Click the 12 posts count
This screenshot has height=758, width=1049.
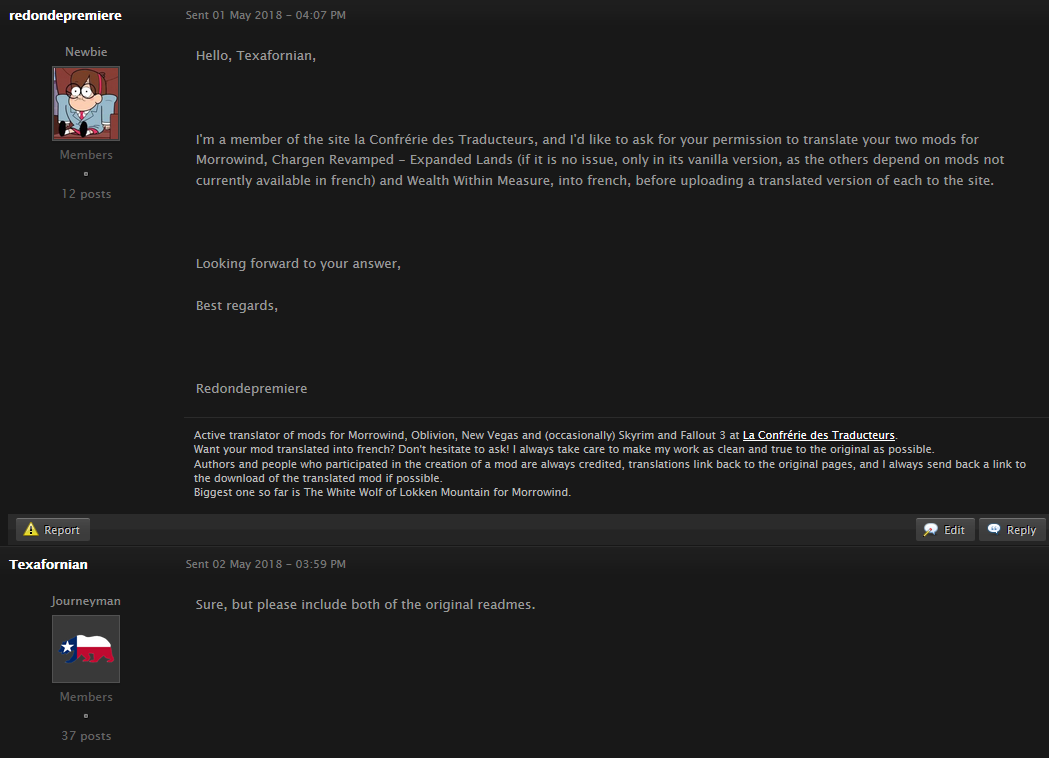pos(86,193)
